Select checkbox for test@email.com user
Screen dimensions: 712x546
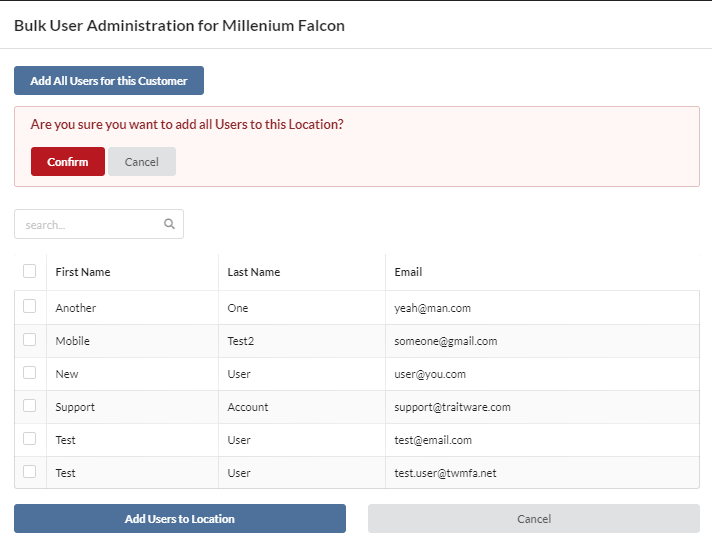(30, 438)
